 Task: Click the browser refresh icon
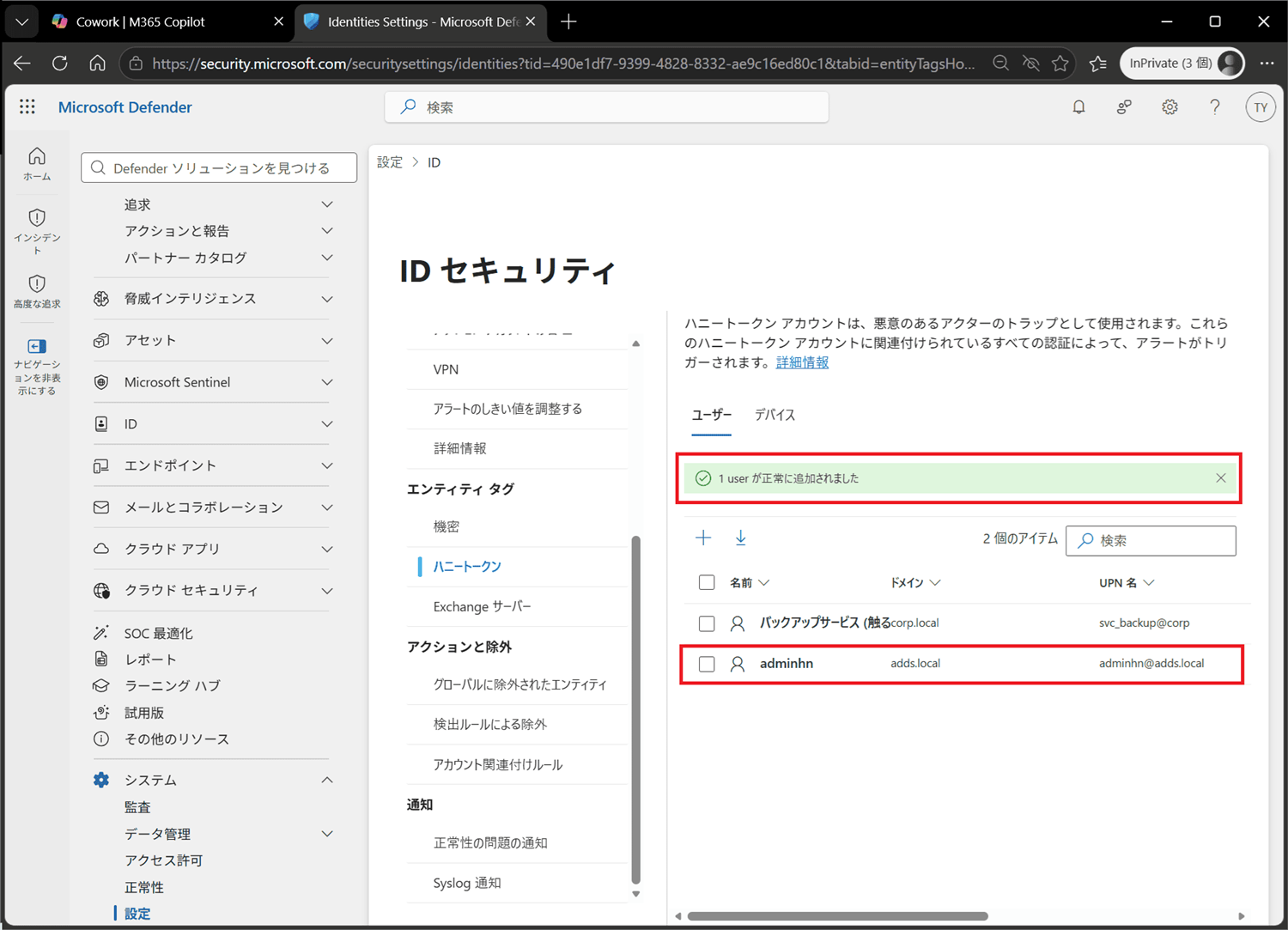(x=60, y=63)
